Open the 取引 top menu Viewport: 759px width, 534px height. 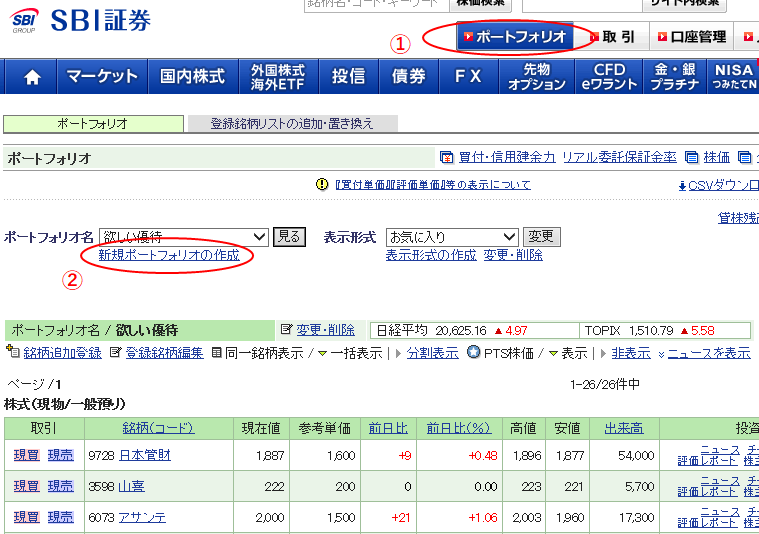tap(613, 37)
